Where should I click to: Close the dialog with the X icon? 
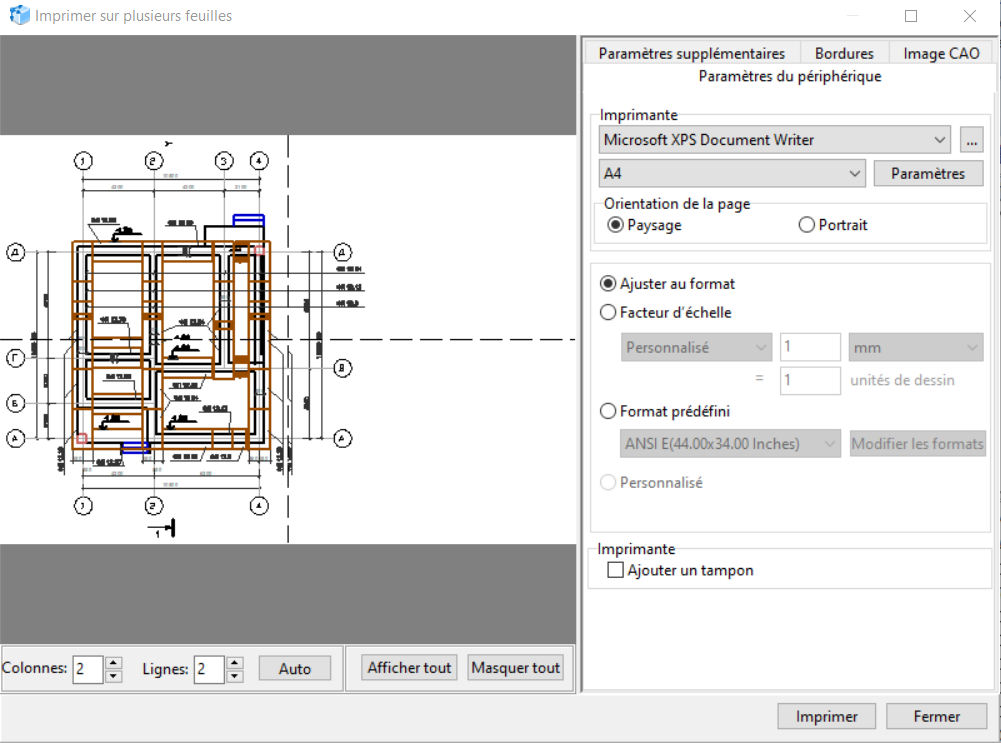click(969, 16)
